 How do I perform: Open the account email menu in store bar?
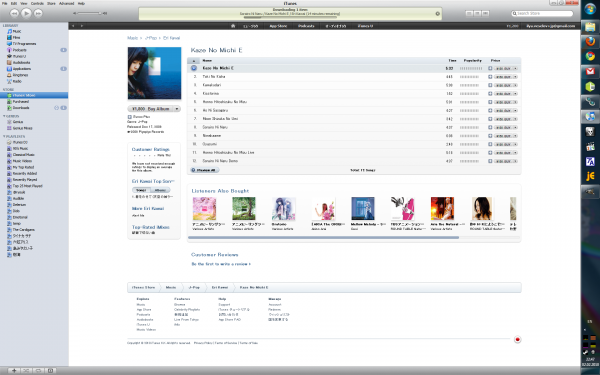click(x=550, y=26)
